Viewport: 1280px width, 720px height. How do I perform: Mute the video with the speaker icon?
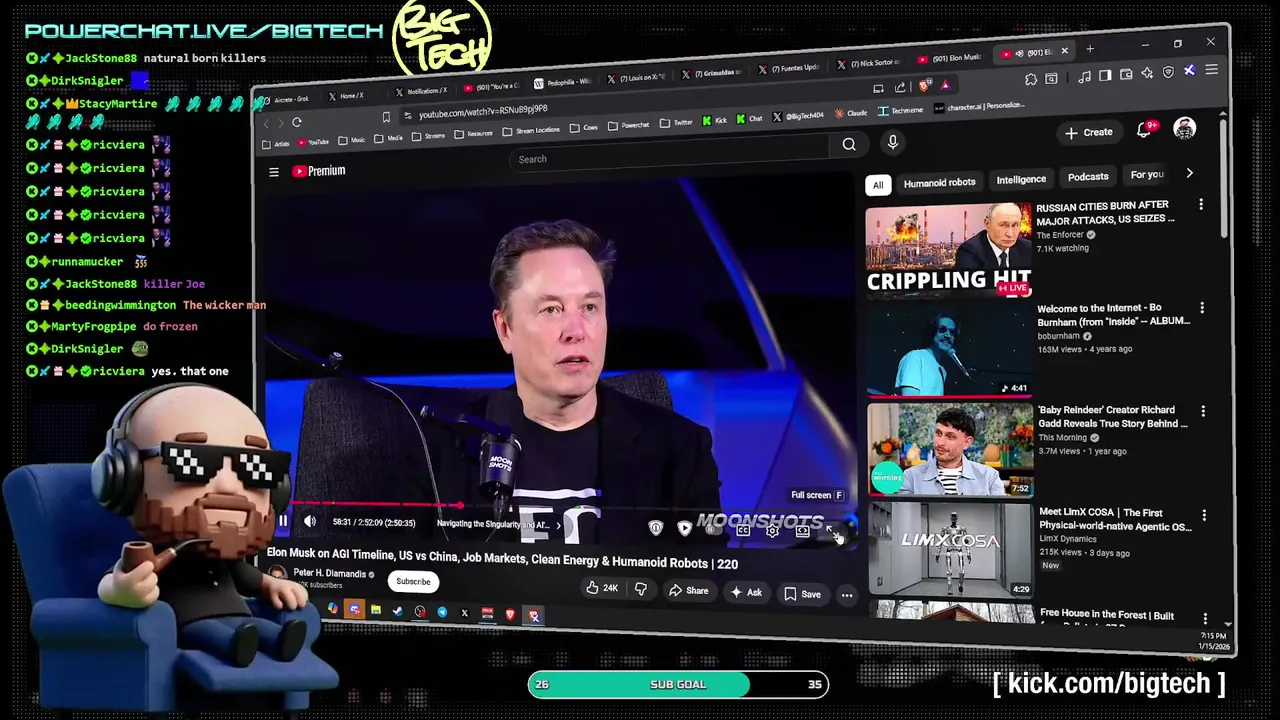[x=309, y=521]
